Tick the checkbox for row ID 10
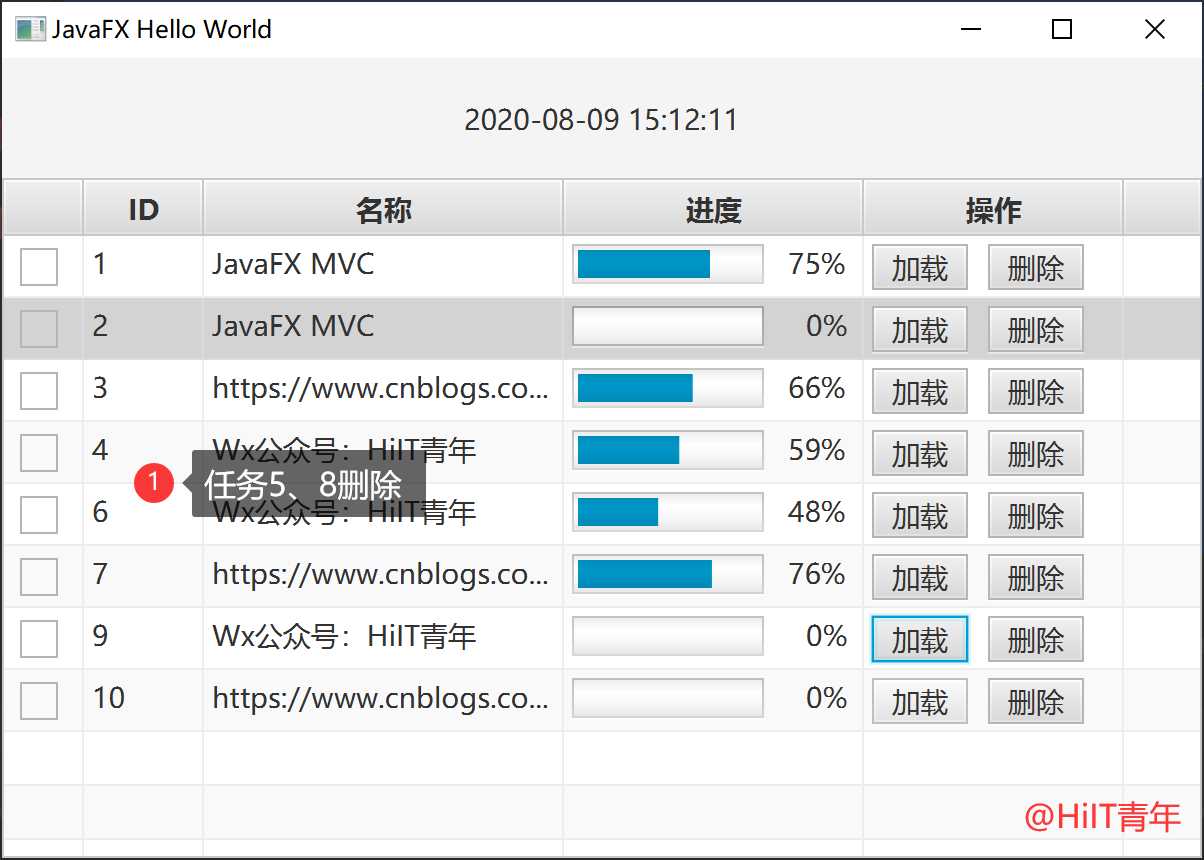 (x=39, y=701)
